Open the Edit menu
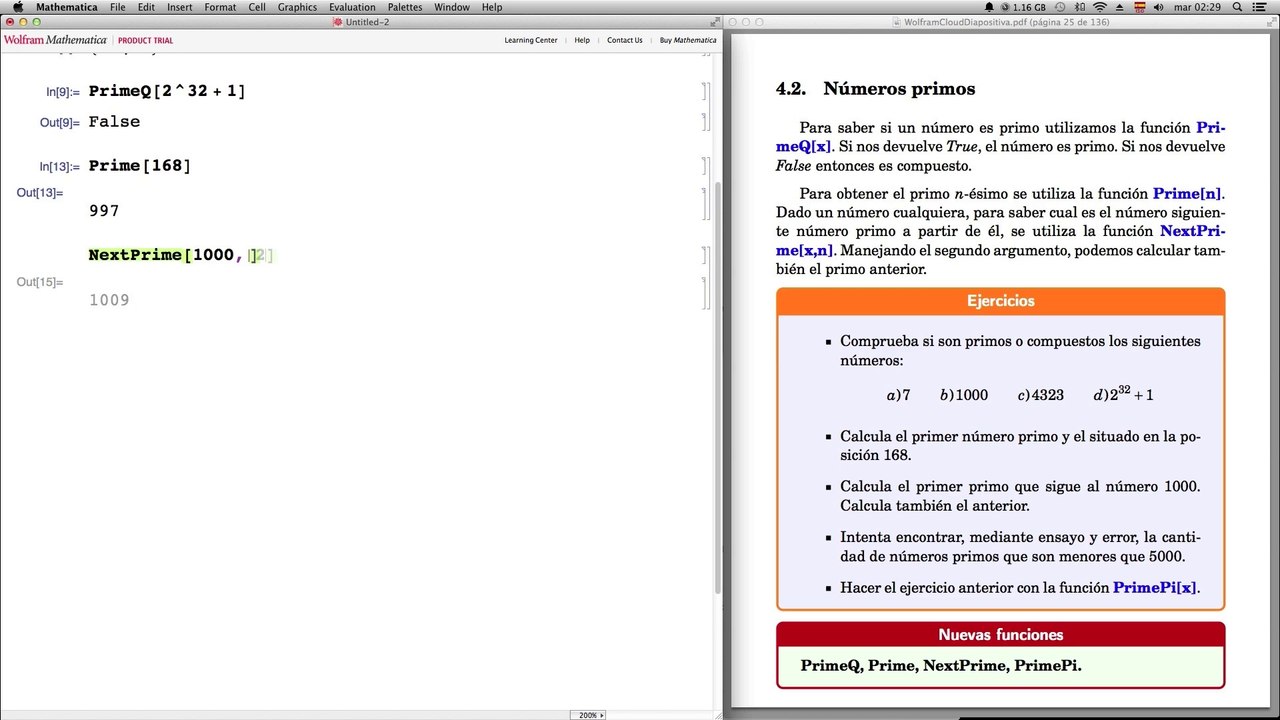Image resolution: width=1280 pixels, height=720 pixels. pyautogui.click(x=146, y=7)
